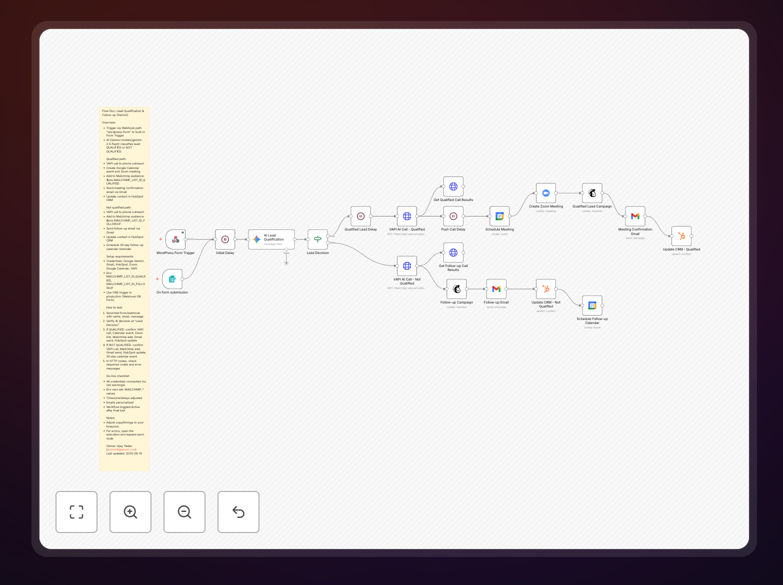Screen dimensions: 783x585
Task: Click the plus beside WordPress Form Trigger
Action: pyautogui.click(x=160, y=239)
